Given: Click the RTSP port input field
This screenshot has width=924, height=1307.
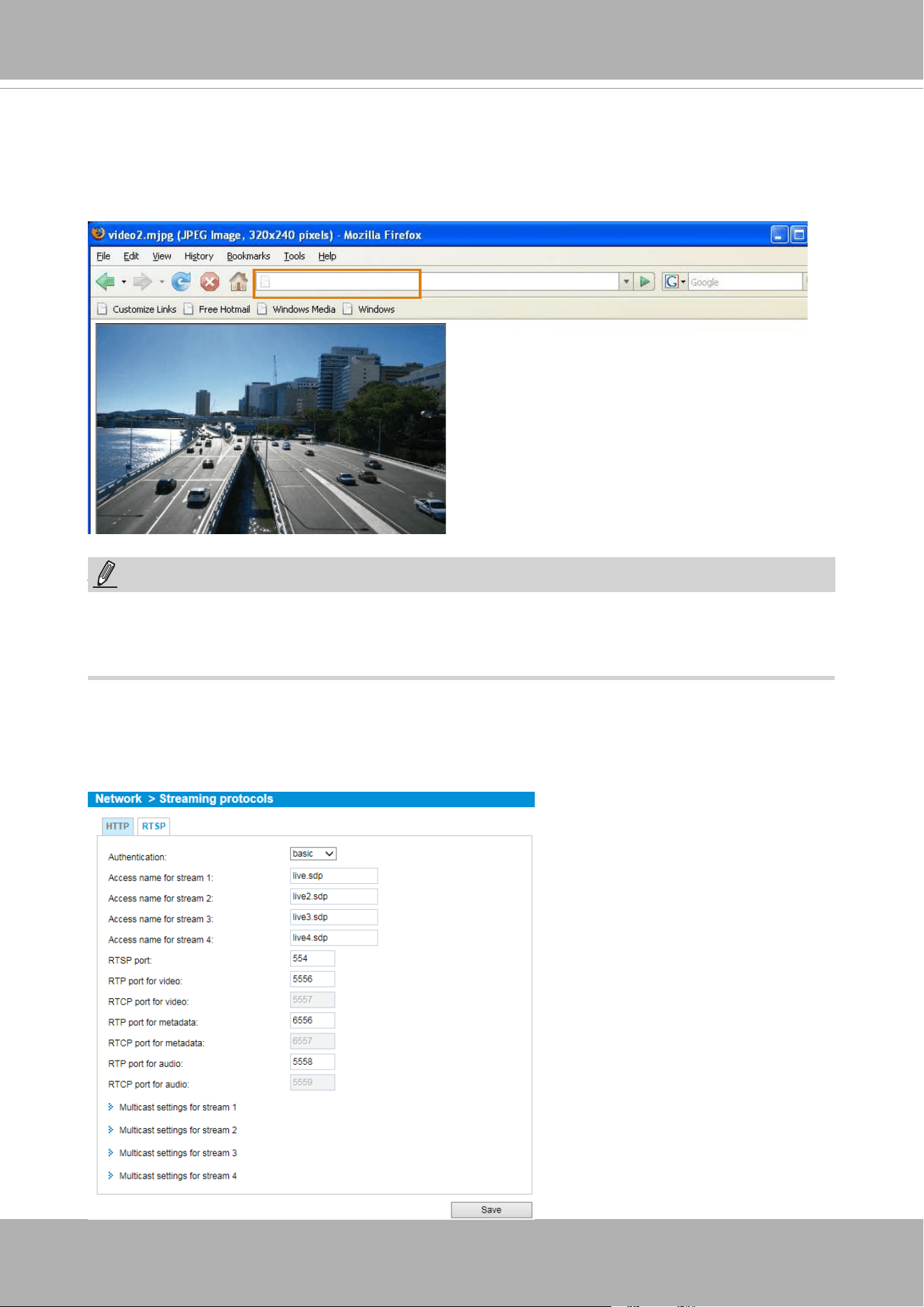Looking at the screenshot, I should [x=313, y=959].
